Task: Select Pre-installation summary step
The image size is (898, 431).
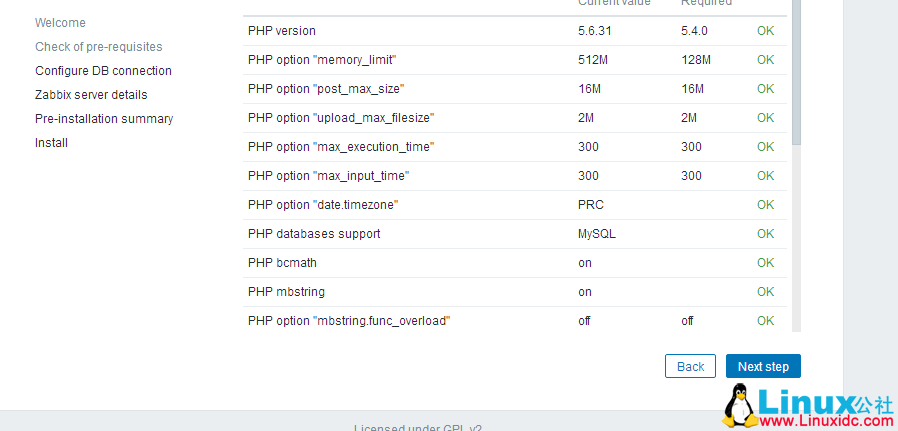Action: tap(104, 119)
